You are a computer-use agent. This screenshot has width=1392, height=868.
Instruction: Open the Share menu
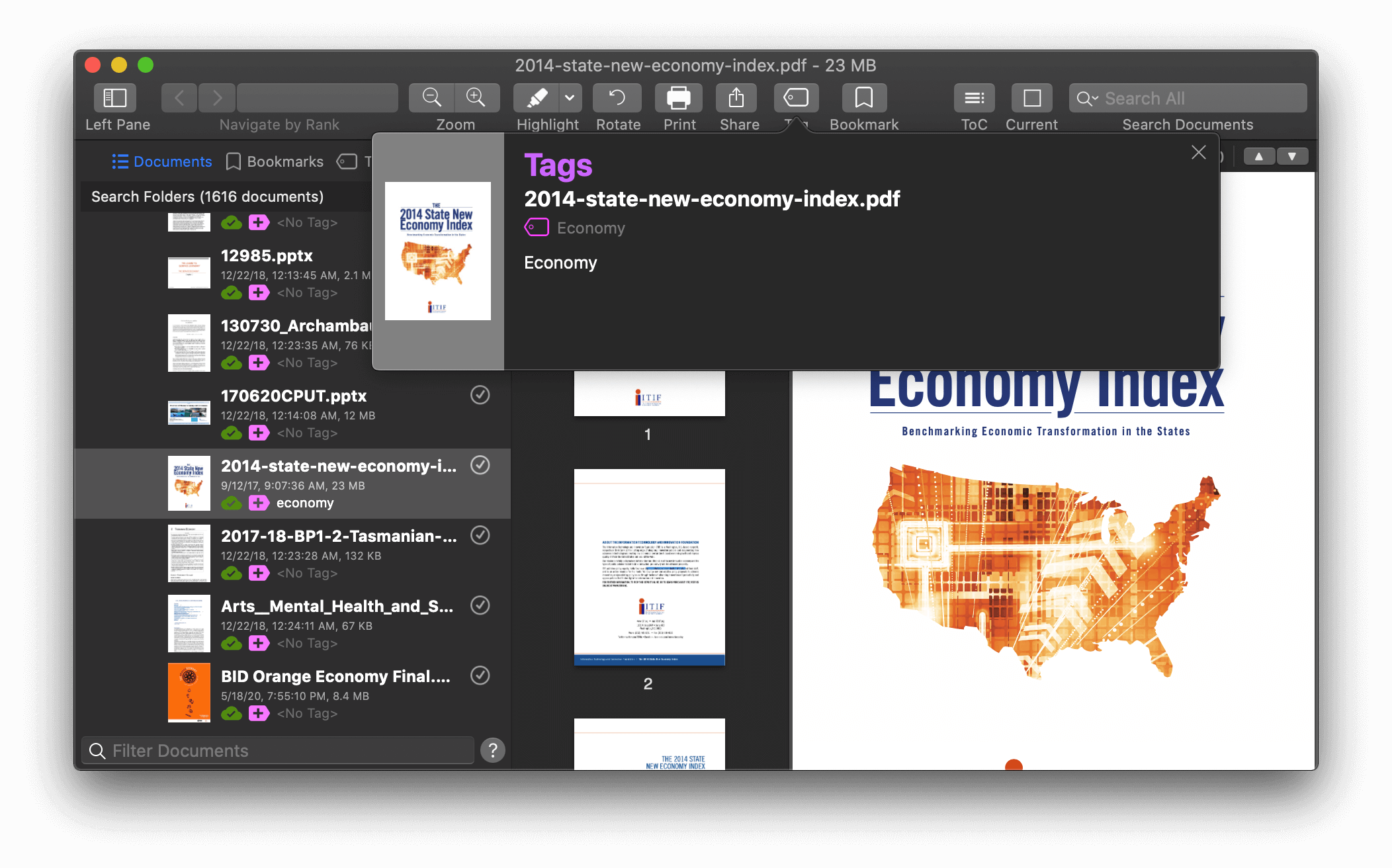coord(736,98)
